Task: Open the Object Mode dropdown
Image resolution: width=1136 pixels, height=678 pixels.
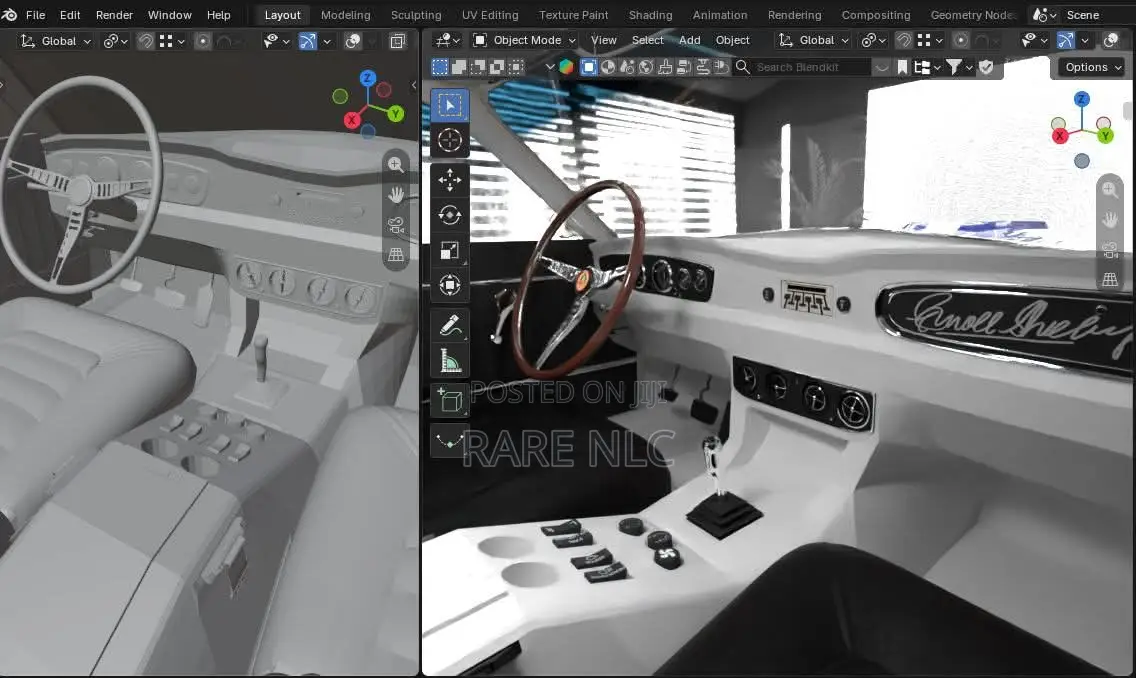Action: pyautogui.click(x=525, y=41)
